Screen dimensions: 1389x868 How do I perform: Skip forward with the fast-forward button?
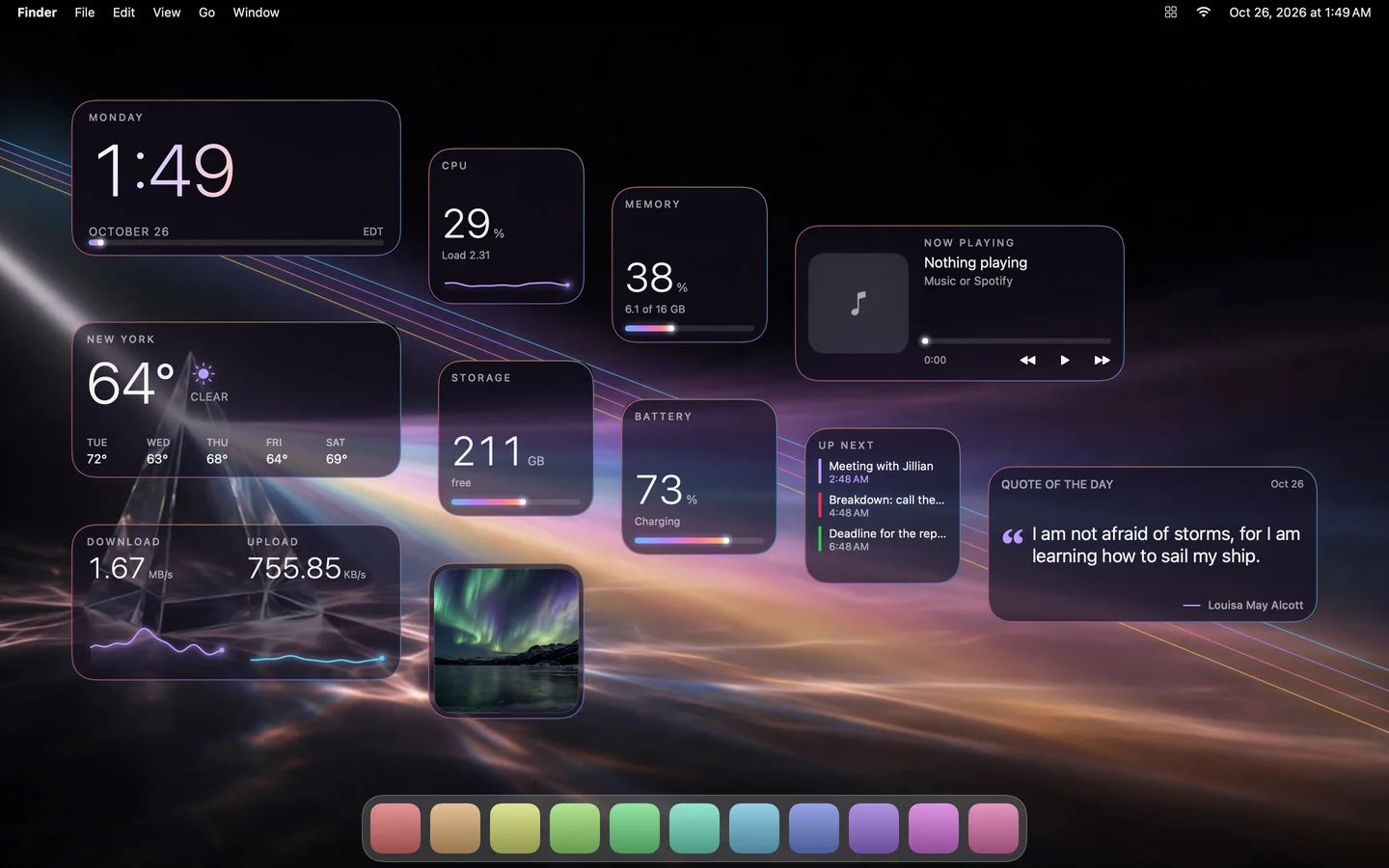coord(1102,360)
